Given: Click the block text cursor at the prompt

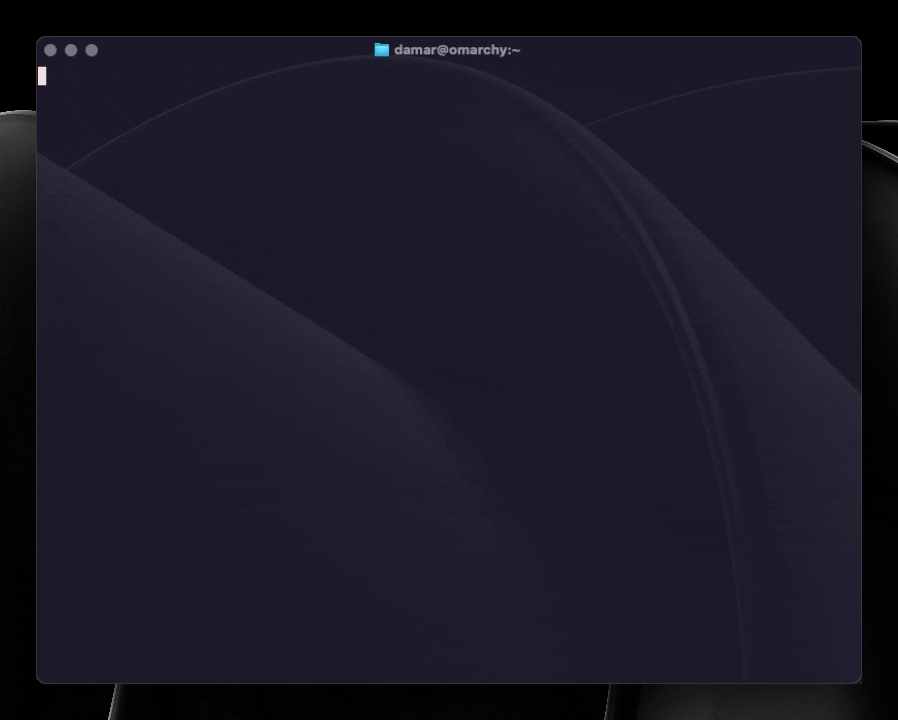Looking at the screenshot, I should coord(42,76).
